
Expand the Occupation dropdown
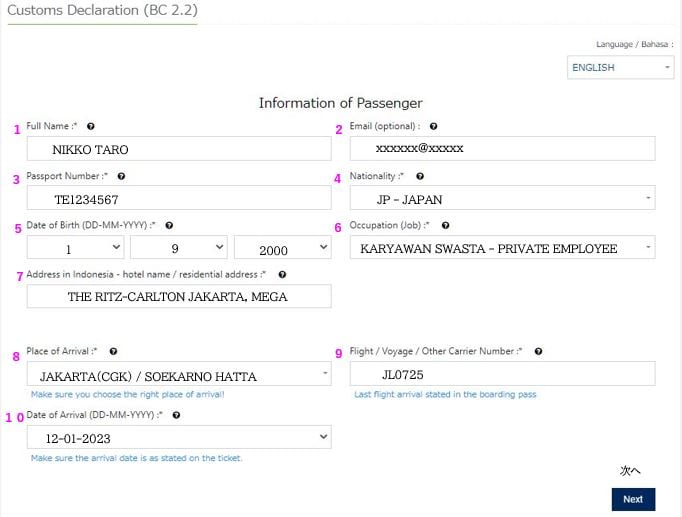[502, 248]
